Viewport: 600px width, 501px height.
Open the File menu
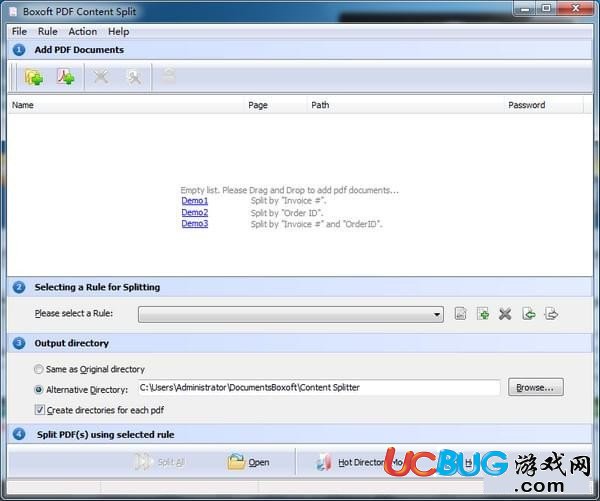click(x=19, y=31)
